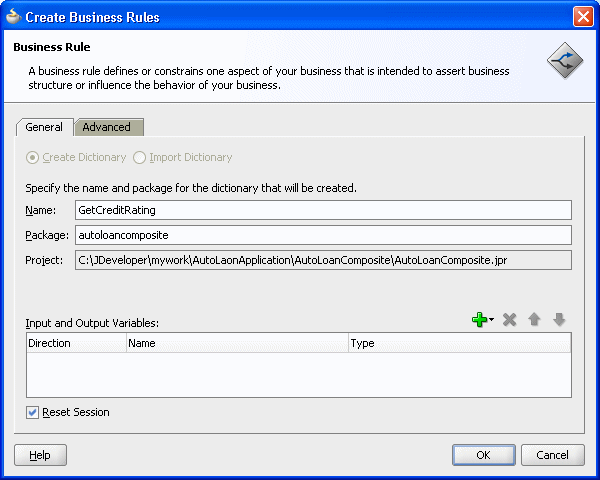This screenshot has height=480, width=600.
Task: Click the Name field containing GetCreditRating
Action: (323, 210)
